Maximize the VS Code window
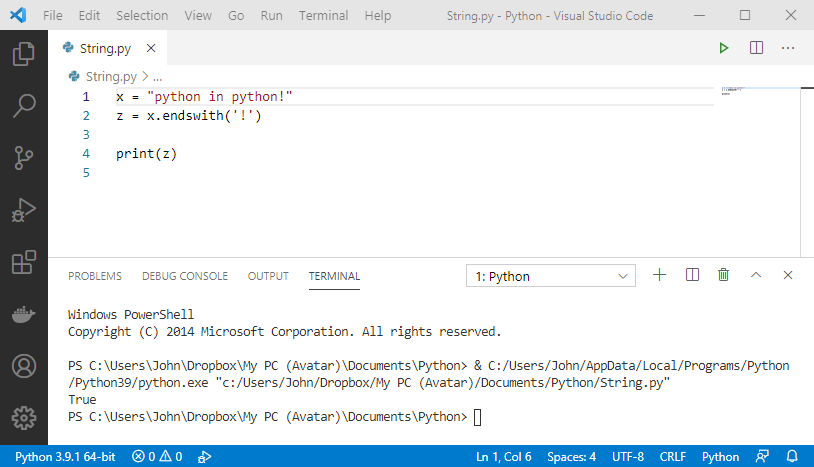Screen dimensions: 814x467 [745, 15]
